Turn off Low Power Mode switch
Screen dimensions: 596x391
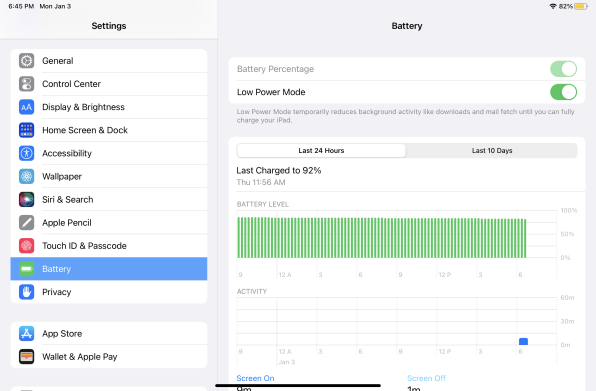[563, 92]
